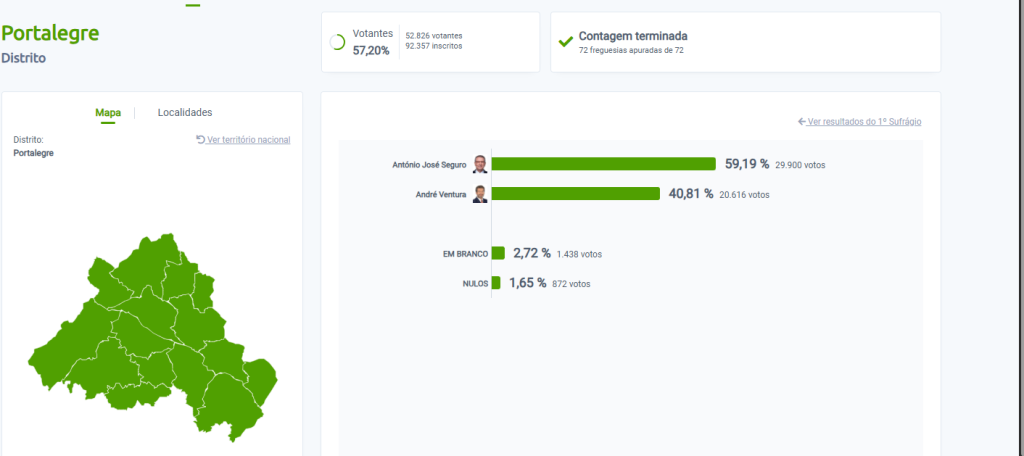
Task: Click the Contagem terminada status text
Action: pos(633,36)
